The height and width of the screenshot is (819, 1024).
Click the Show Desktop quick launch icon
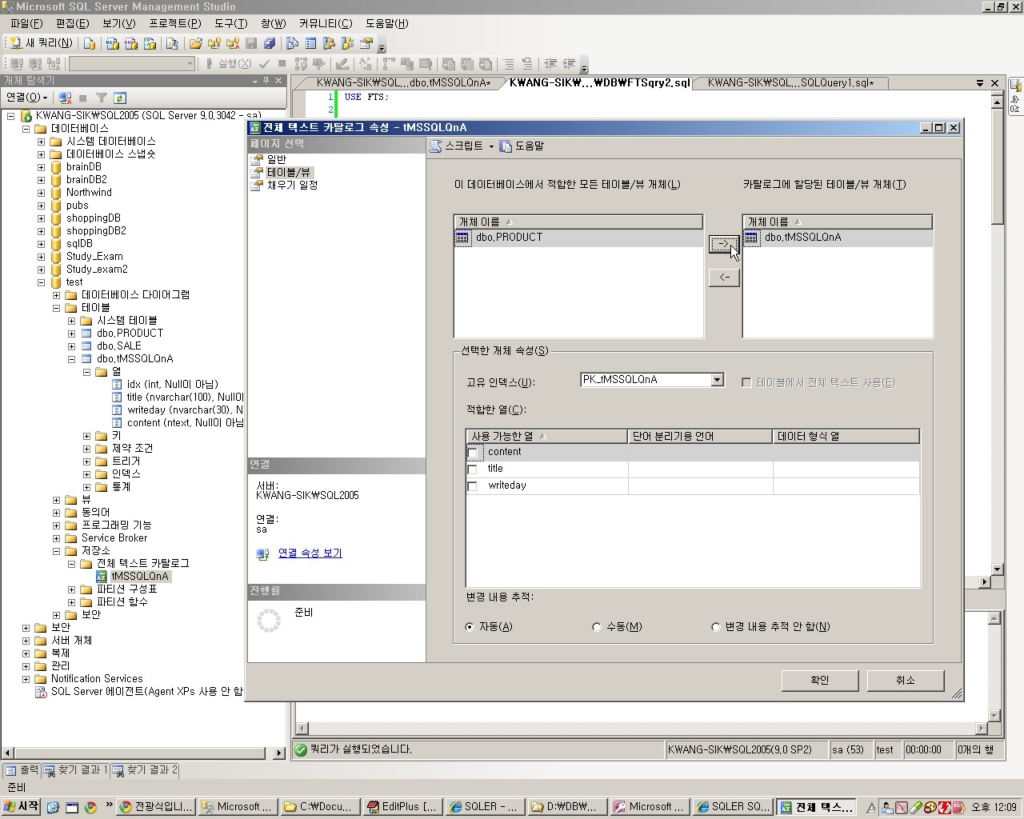[72, 807]
